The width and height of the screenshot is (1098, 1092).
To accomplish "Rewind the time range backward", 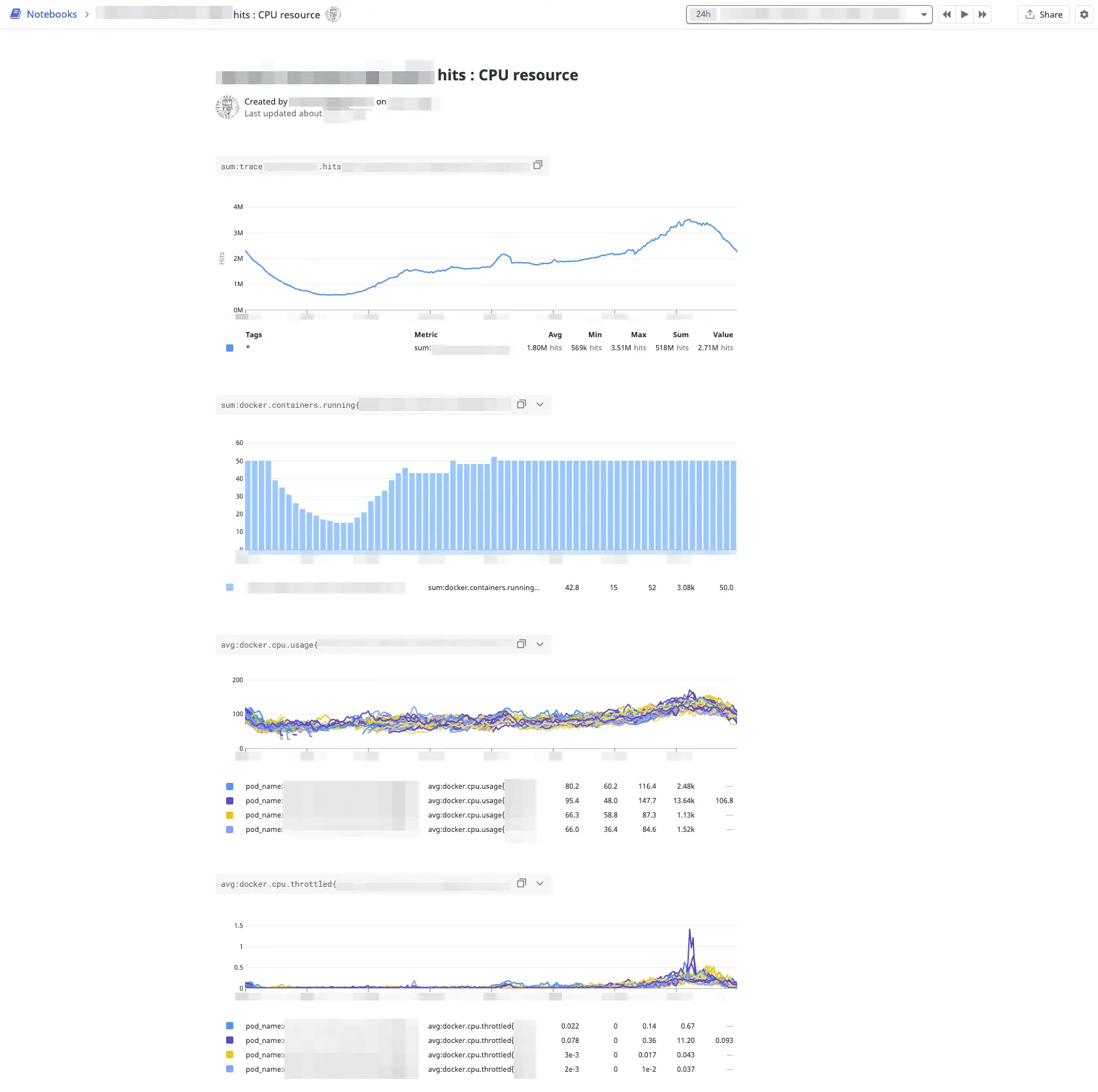I will click(946, 14).
